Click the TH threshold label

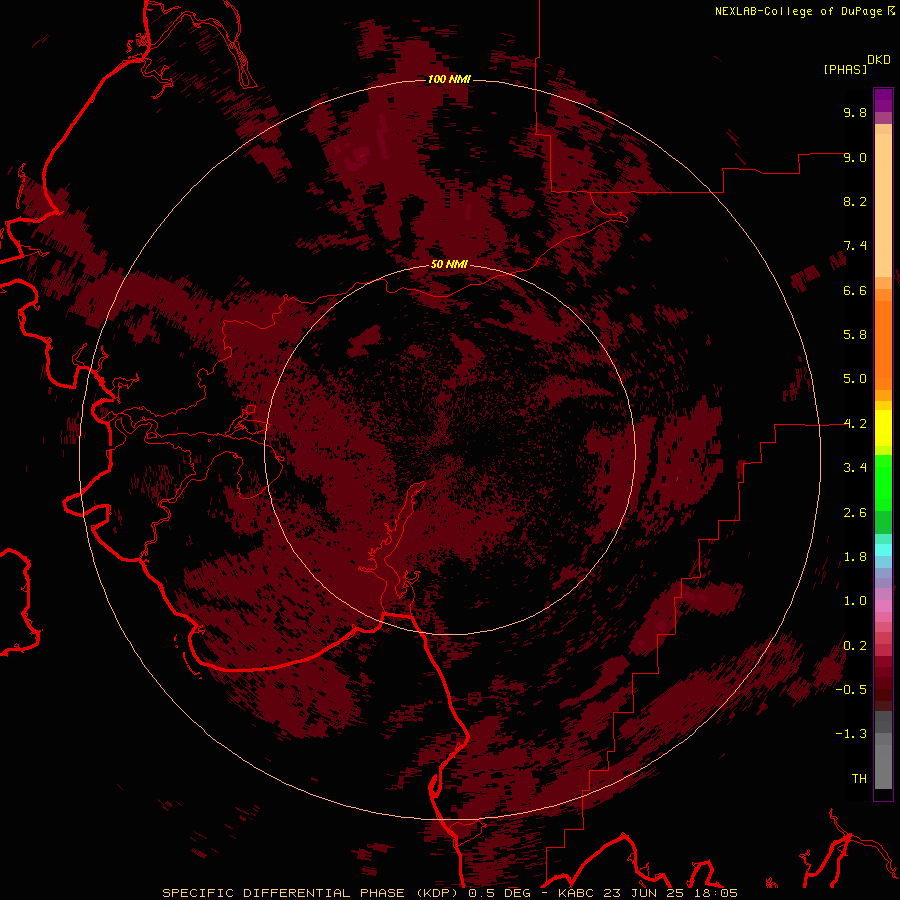coord(859,779)
